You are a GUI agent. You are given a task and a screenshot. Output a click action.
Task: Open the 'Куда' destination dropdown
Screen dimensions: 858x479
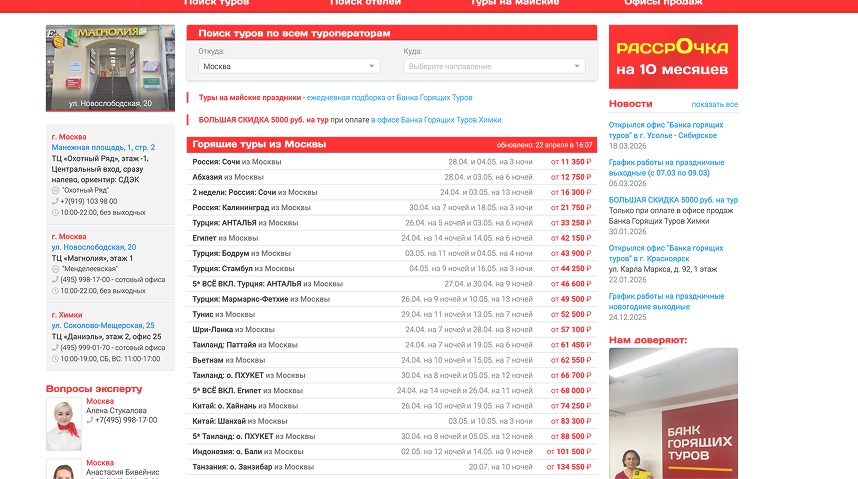[494, 66]
